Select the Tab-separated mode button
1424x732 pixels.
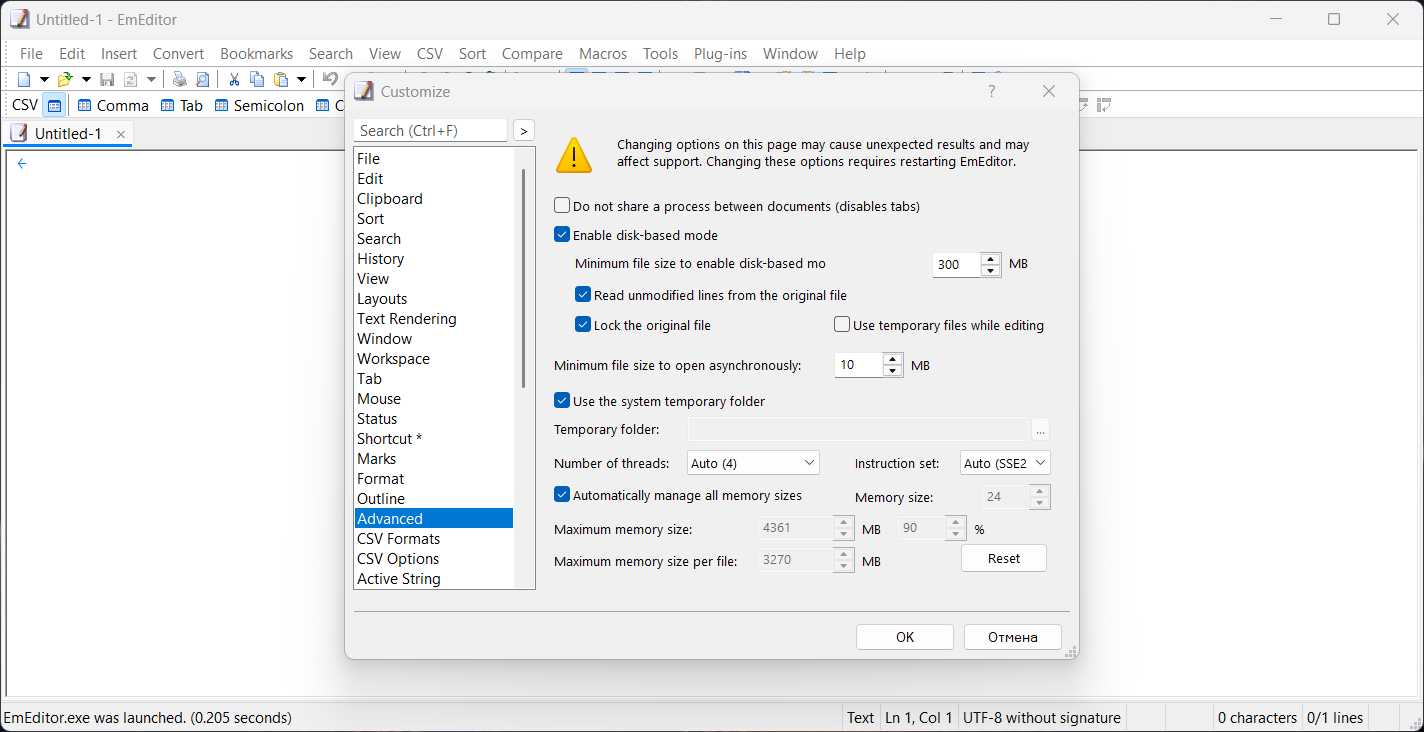pos(182,105)
